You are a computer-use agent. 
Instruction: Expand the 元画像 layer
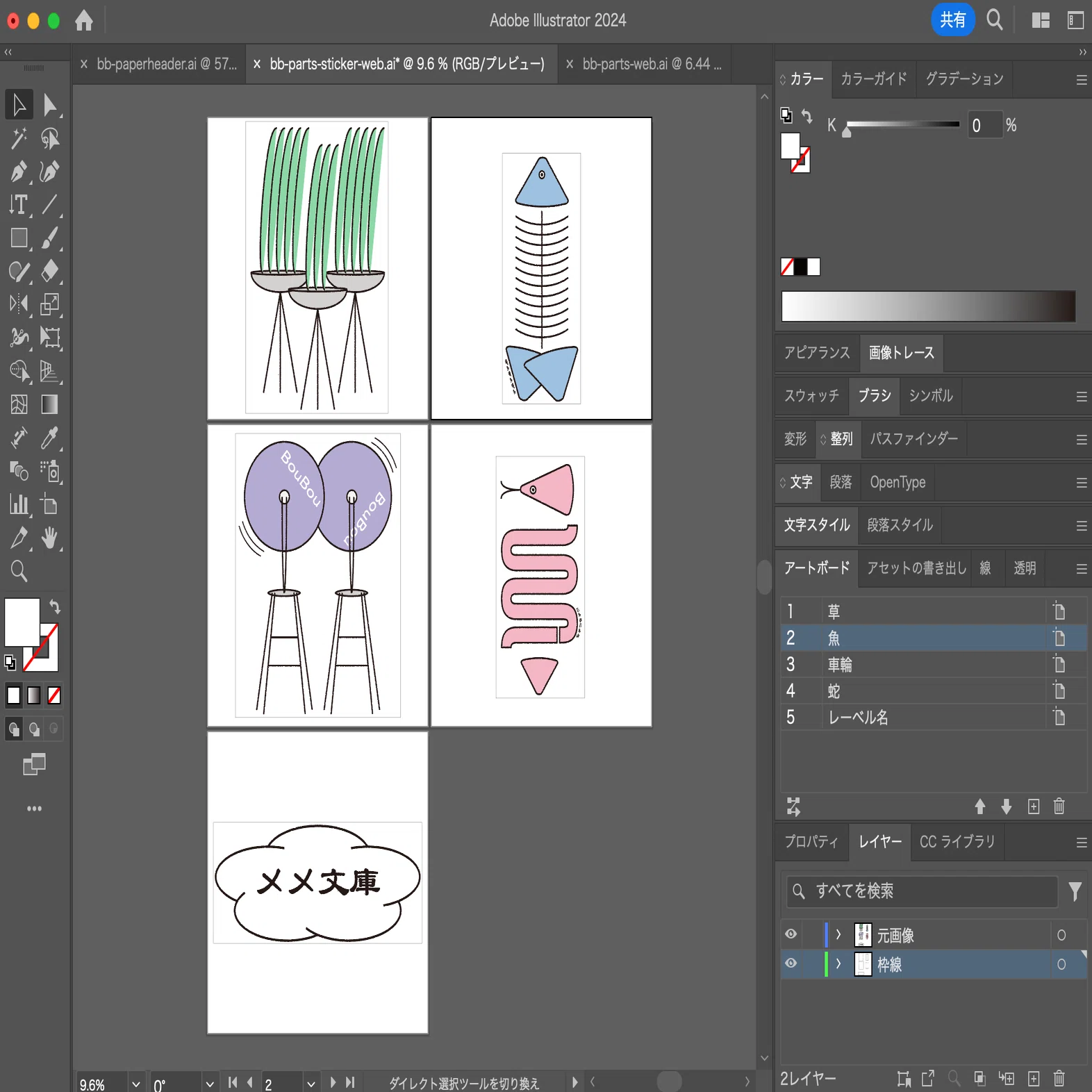838,934
